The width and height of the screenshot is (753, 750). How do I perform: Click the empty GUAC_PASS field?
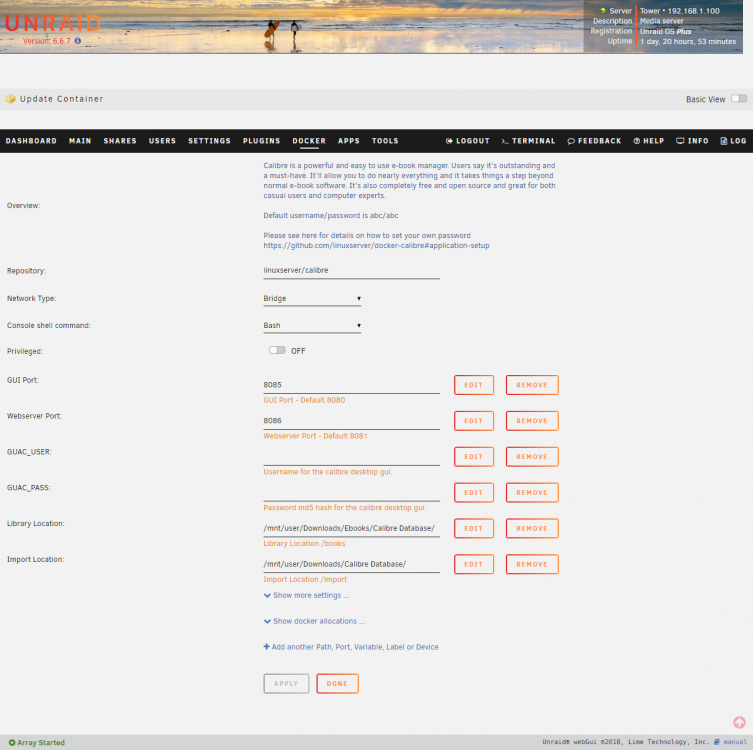coord(352,493)
